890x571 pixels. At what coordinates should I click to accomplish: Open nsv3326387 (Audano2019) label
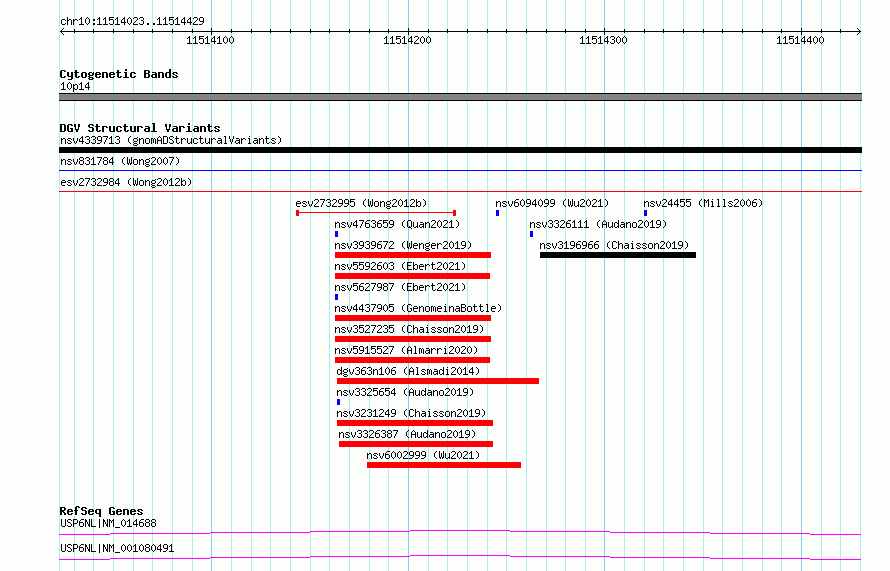coord(407,434)
